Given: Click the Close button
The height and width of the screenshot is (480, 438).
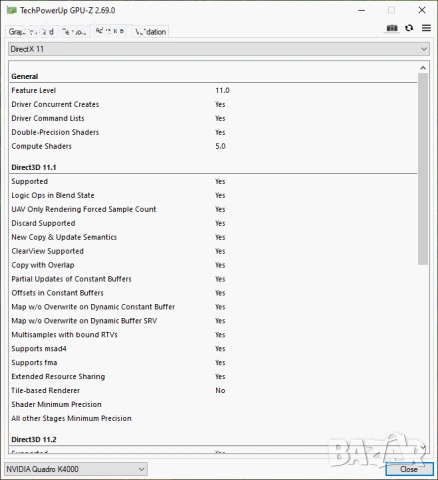Looking at the screenshot, I should (409, 469).
